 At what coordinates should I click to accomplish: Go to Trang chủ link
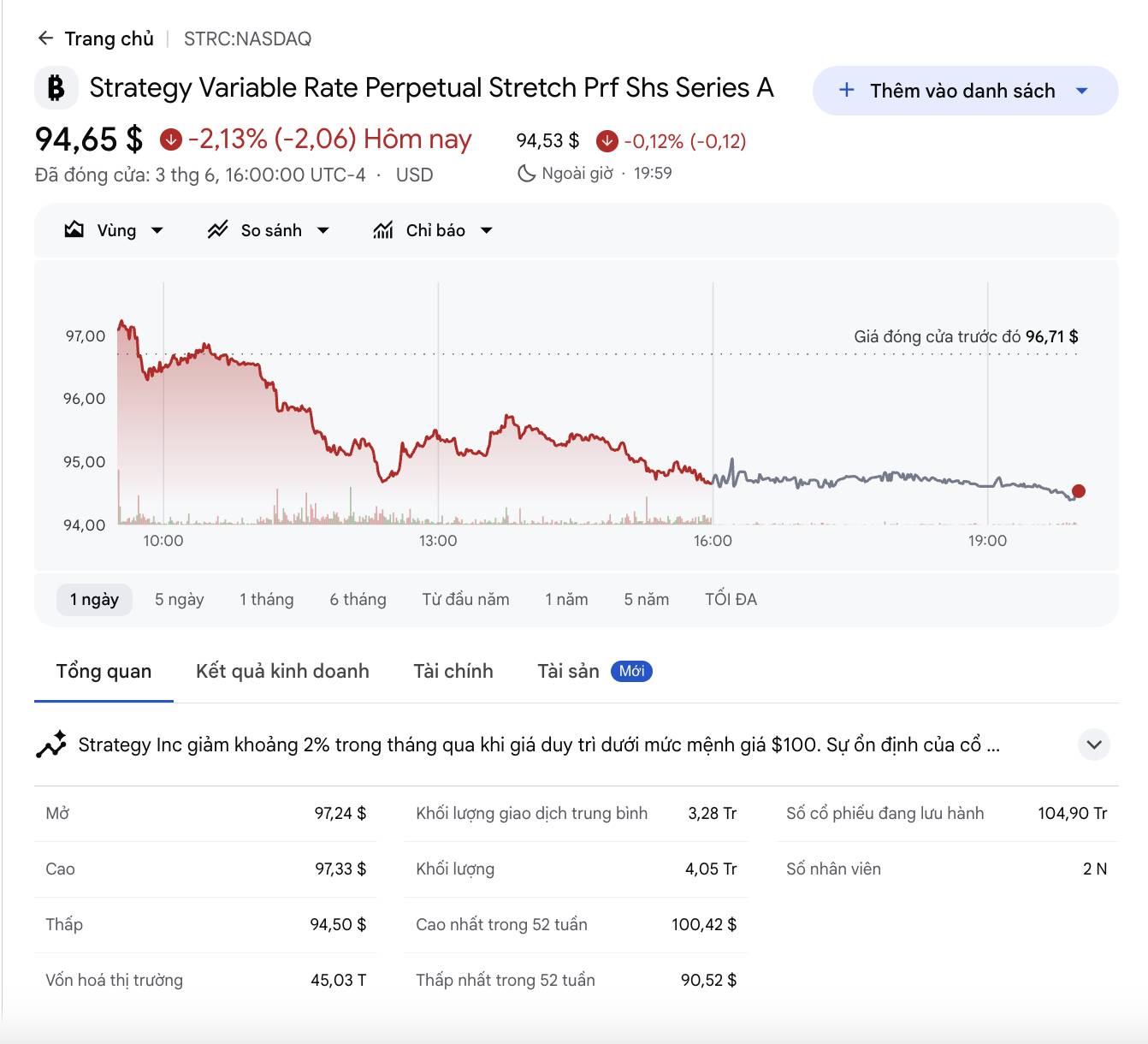[x=109, y=39]
